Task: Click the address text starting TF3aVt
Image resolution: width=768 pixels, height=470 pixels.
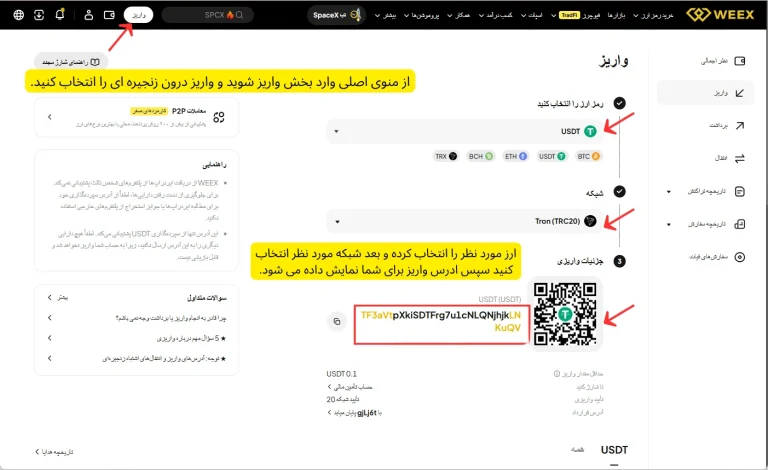Action: [441, 322]
